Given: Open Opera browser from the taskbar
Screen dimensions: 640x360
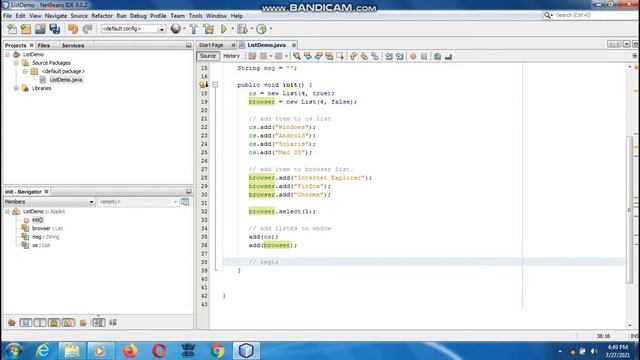Looking at the screenshot, I should click(159, 351).
